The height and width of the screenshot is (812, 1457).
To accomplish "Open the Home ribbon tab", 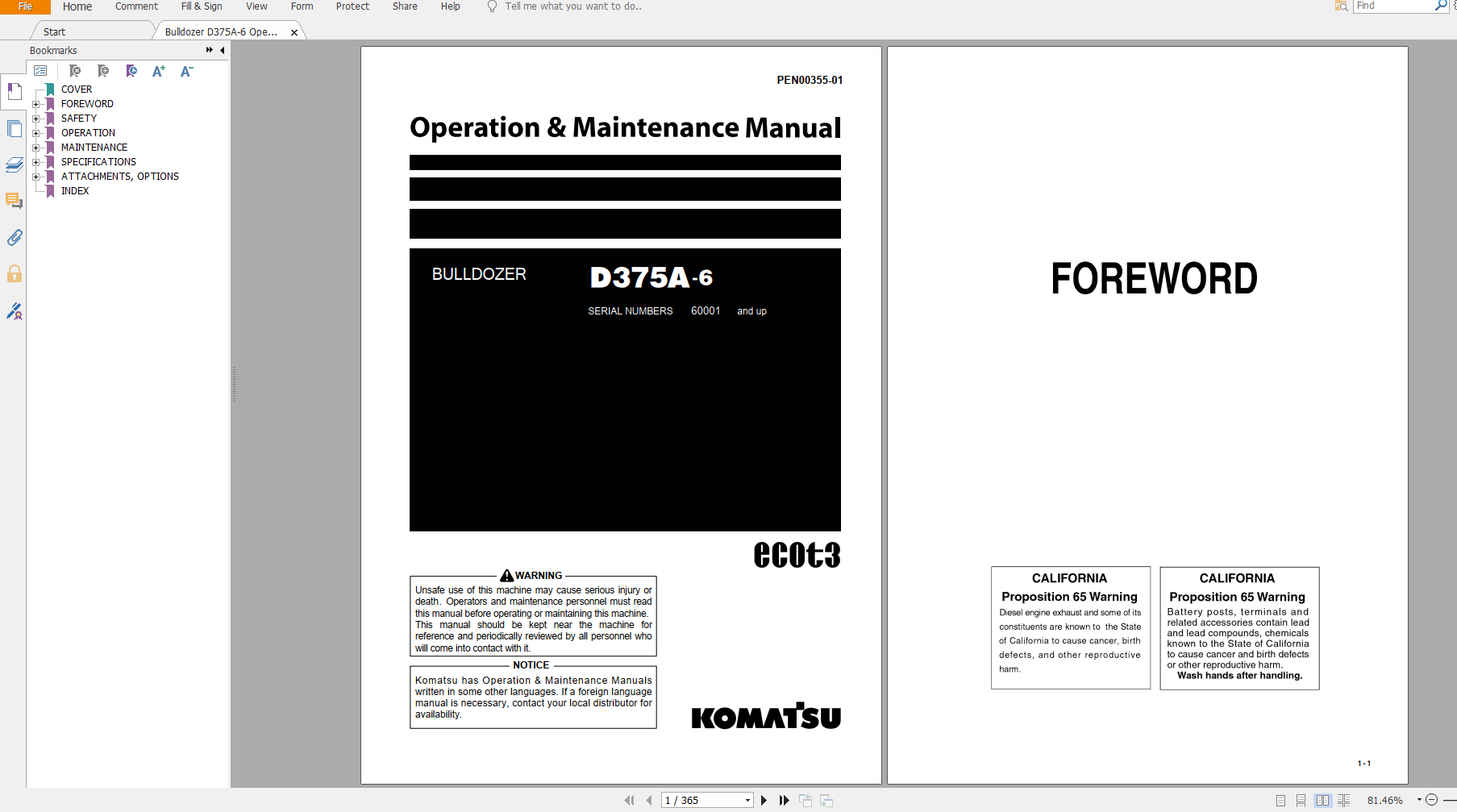I will pyautogui.click(x=77, y=6).
